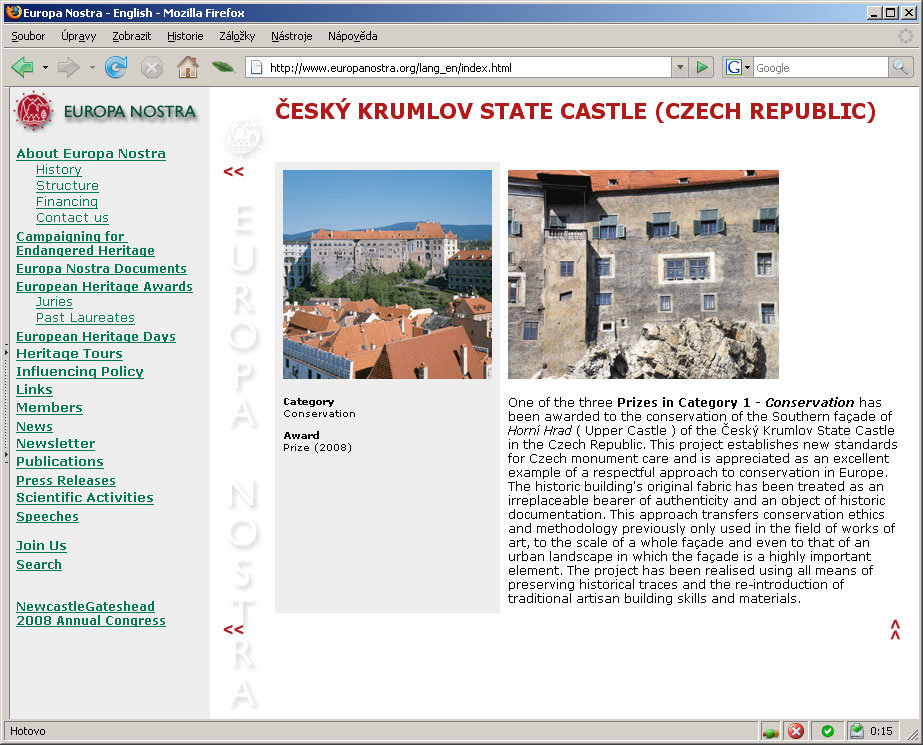Open European Heritage Days link

(96, 337)
